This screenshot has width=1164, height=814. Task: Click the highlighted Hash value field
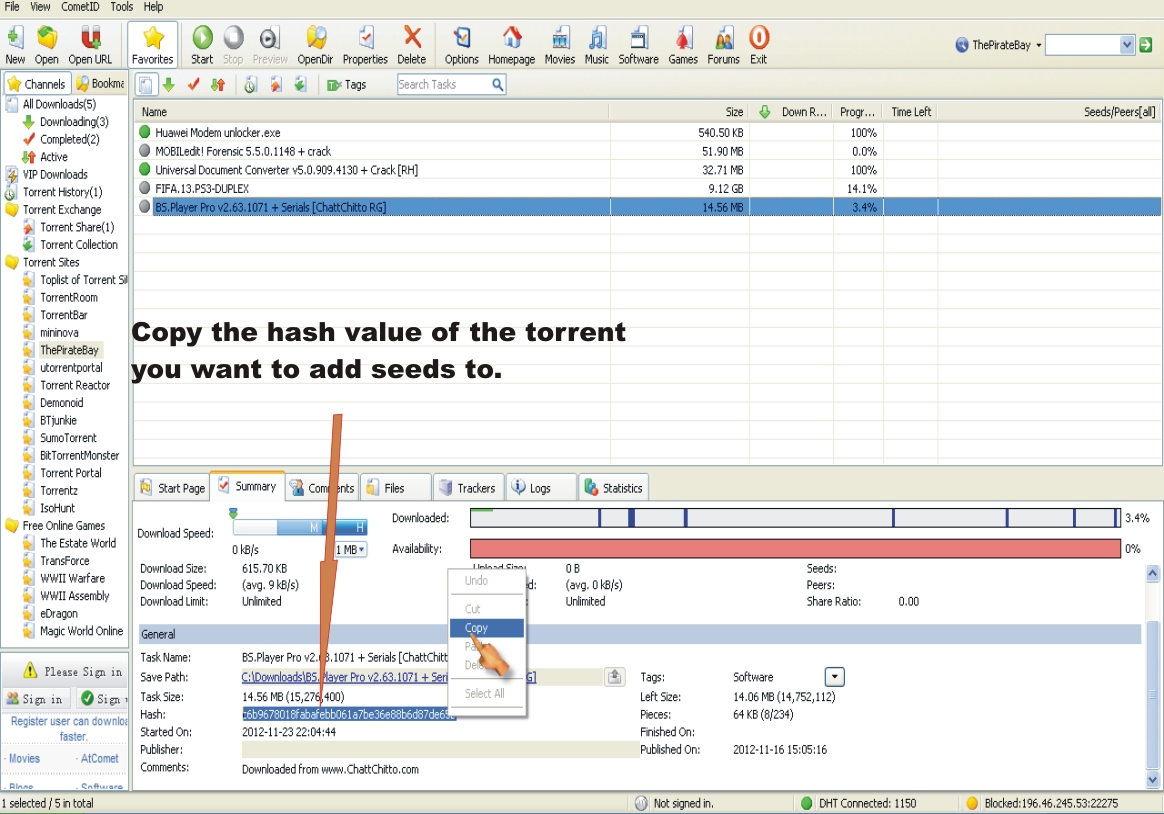[349, 714]
